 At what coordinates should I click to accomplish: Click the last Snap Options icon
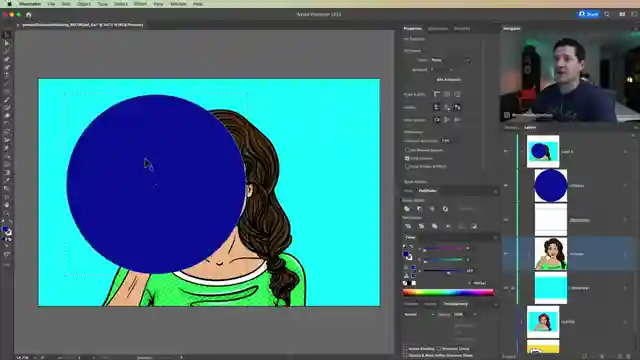pos(457,120)
